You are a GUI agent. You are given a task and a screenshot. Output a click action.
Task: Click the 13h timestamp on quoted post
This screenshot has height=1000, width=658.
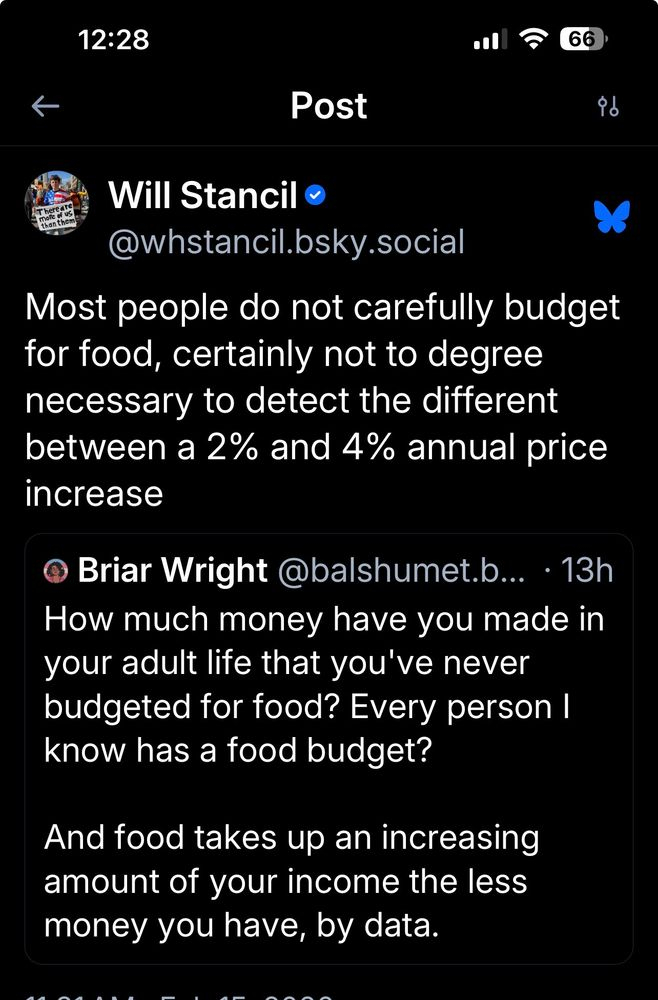coord(588,571)
